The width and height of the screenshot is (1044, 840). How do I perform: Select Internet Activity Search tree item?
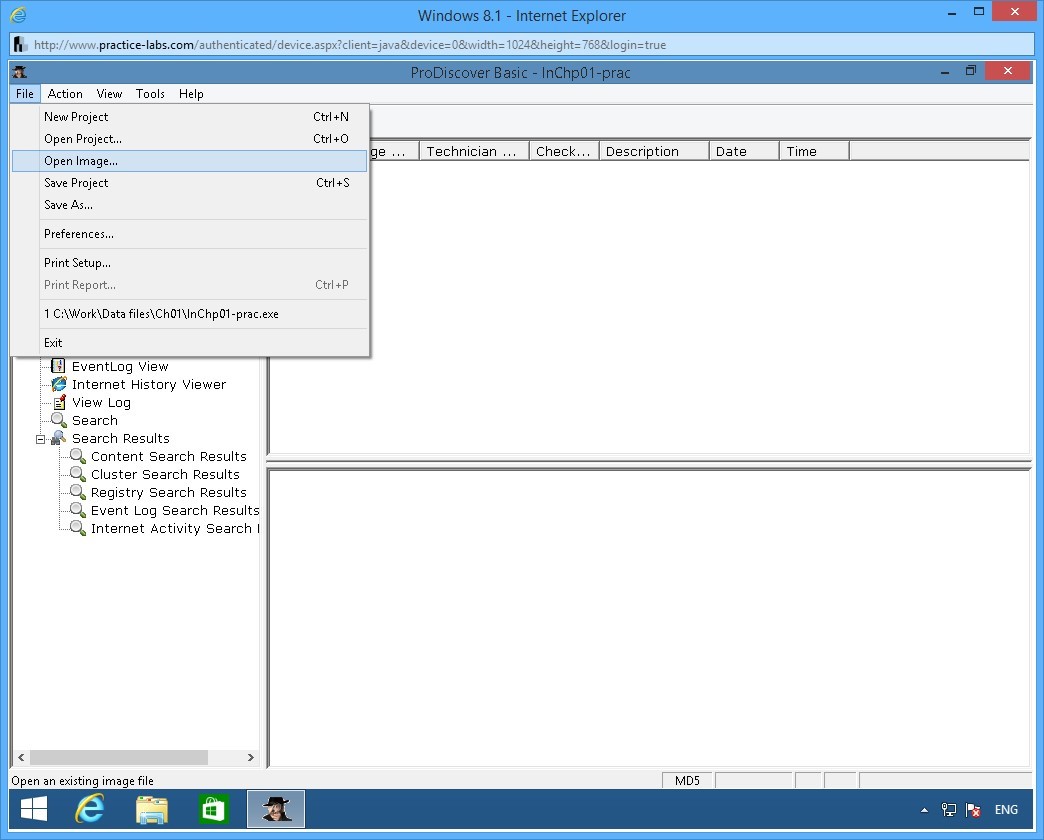pyautogui.click(x=174, y=528)
